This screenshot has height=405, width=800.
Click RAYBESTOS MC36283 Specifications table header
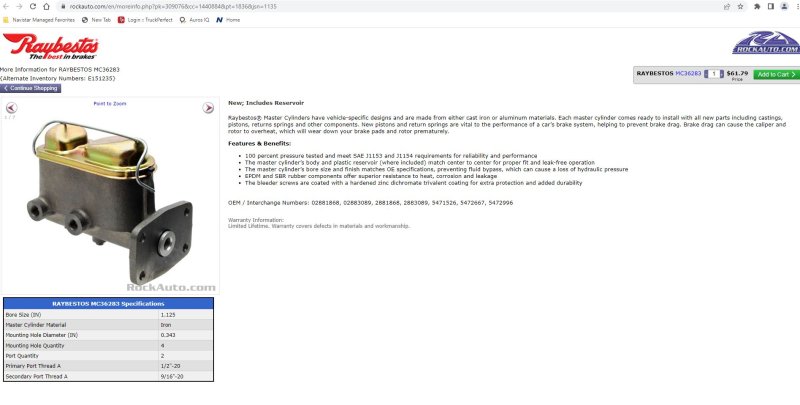(x=108, y=303)
